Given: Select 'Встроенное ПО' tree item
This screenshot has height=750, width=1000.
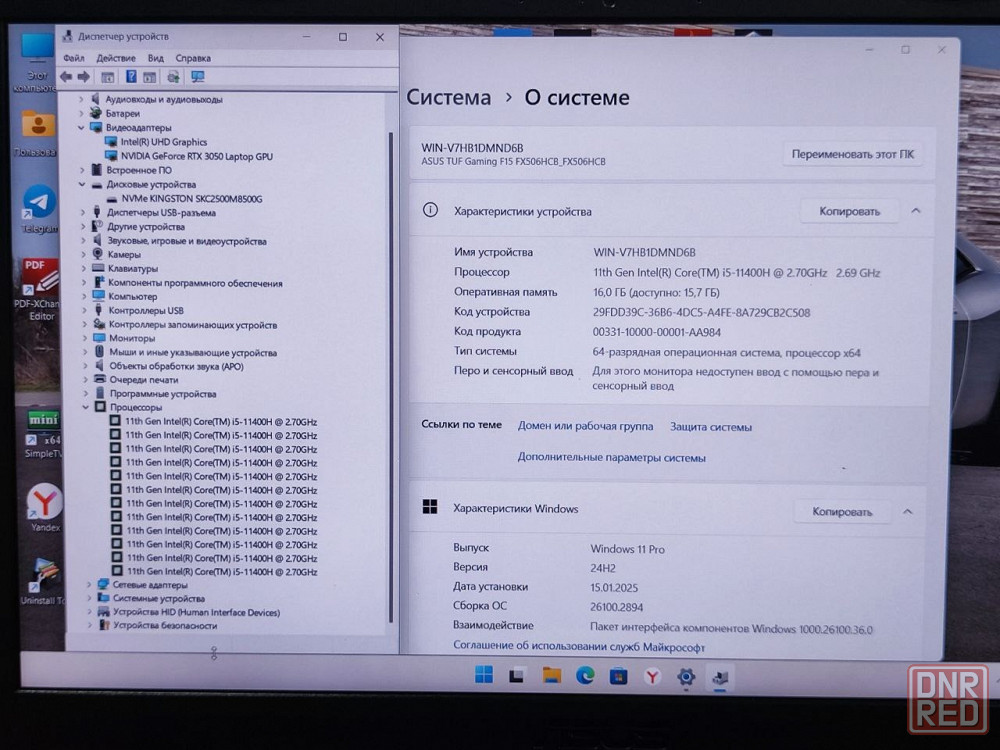Looking at the screenshot, I should tap(139, 170).
